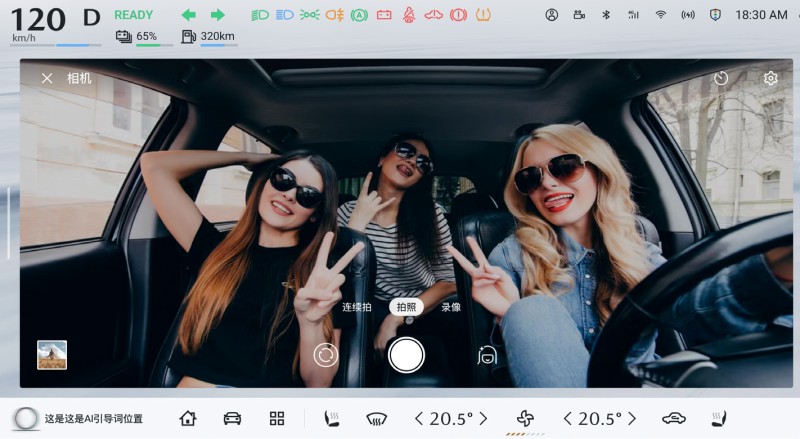Click the orange rear fog light indicator
Viewport: 800px width, 439px height.
(334, 15)
